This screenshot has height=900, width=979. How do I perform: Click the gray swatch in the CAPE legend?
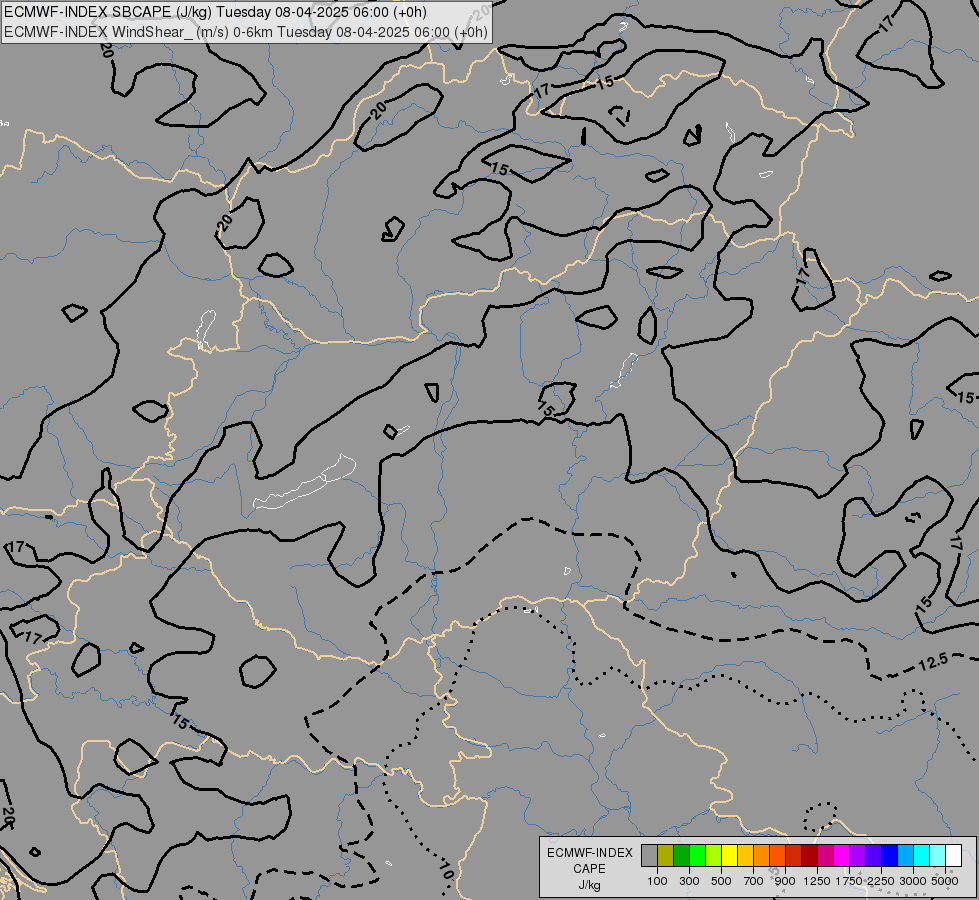[649, 856]
